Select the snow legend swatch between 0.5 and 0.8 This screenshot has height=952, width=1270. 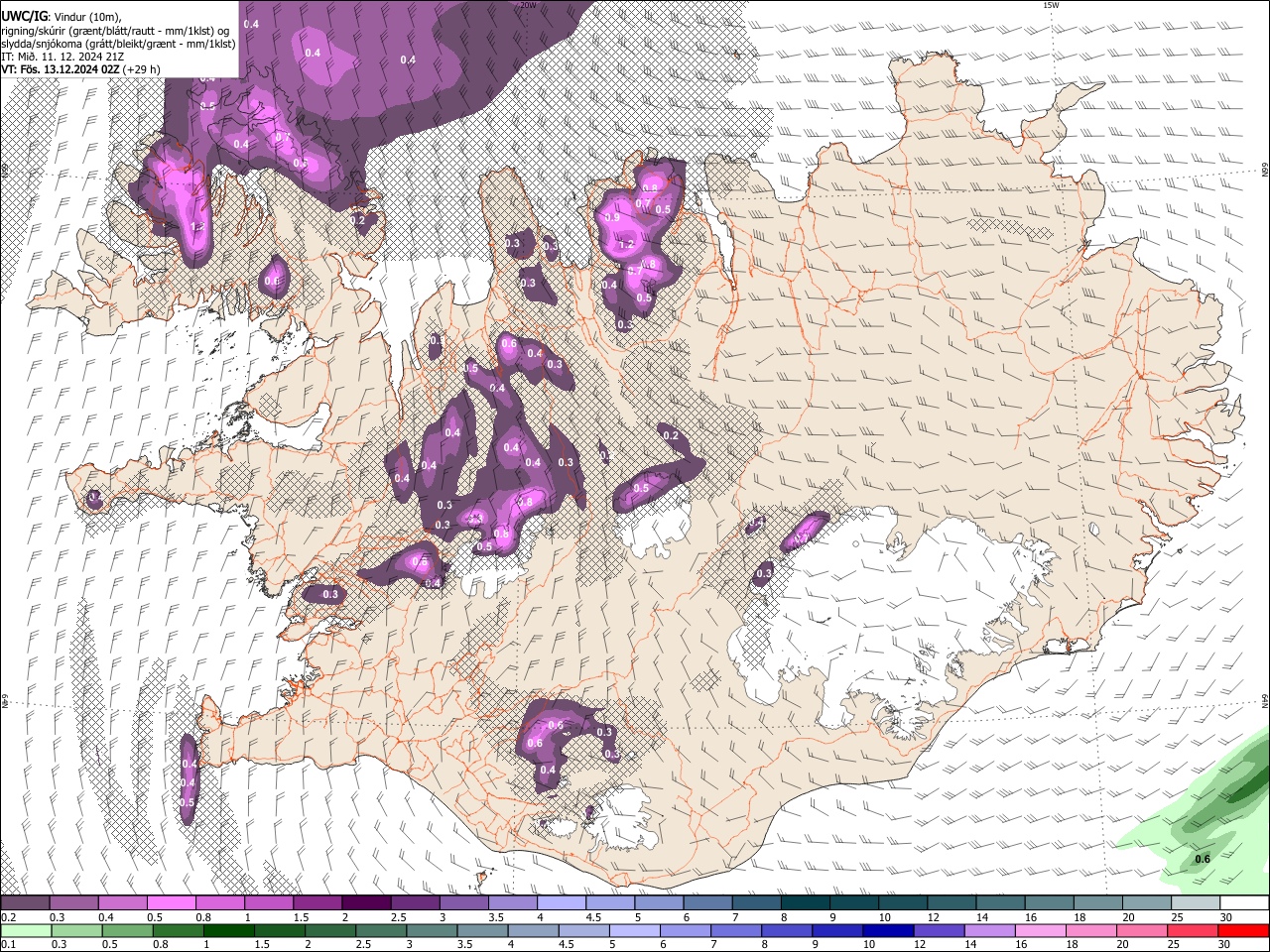pyautogui.click(x=171, y=903)
